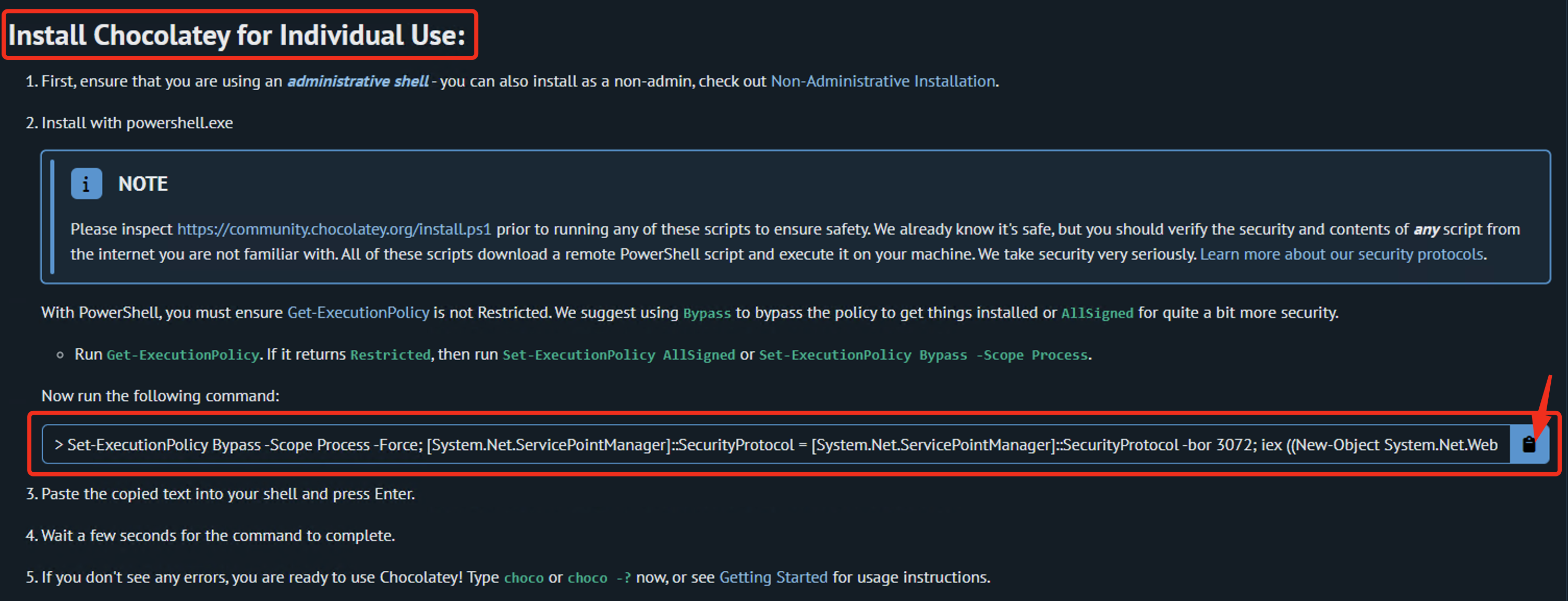
Task: Click the Bypass code text in paragraph
Action: 707,313
